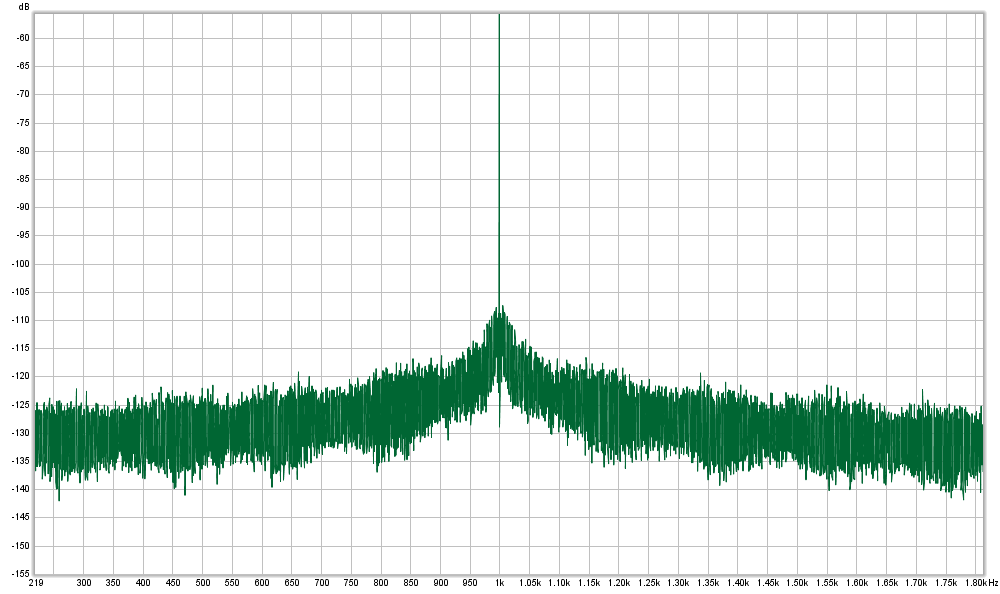Click the 1k label on the frequency axis
The width and height of the screenshot is (1000, 594).
[x=499, y=583]
